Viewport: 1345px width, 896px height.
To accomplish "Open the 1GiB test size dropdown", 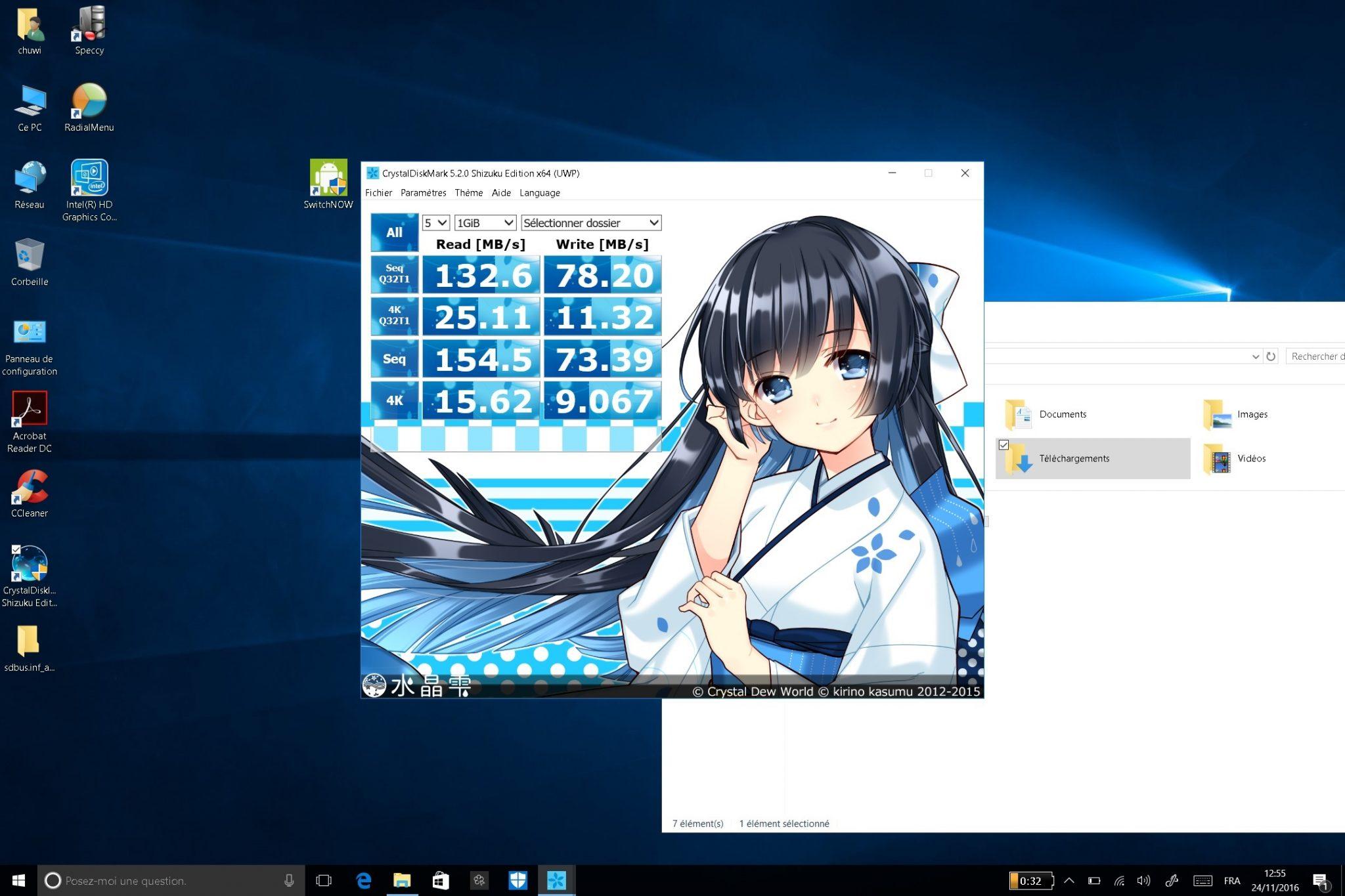I will click(x=485, y=223).
